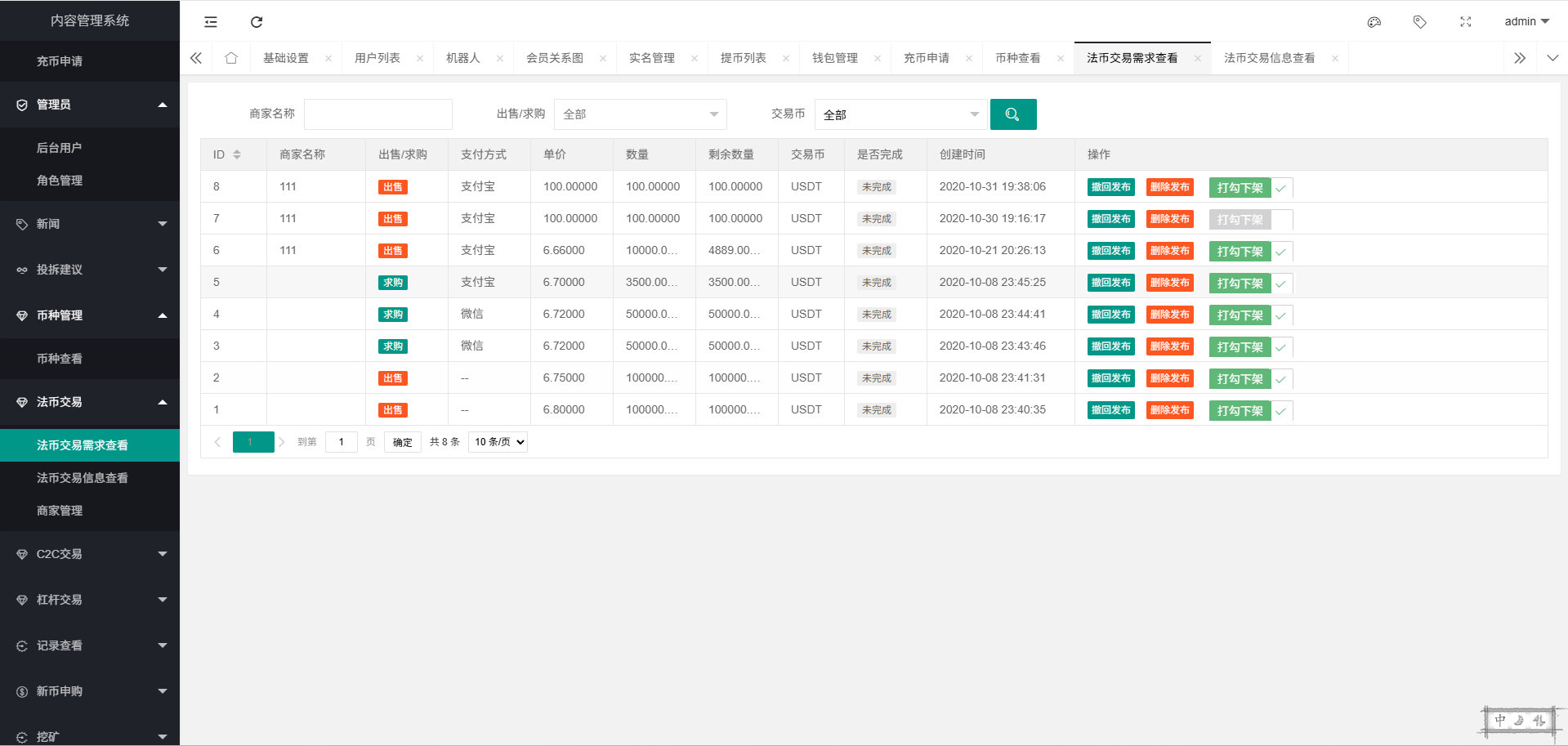Switch to the 法币交易信息查看 tab
1568x746 pixels.
[1269, 58]
